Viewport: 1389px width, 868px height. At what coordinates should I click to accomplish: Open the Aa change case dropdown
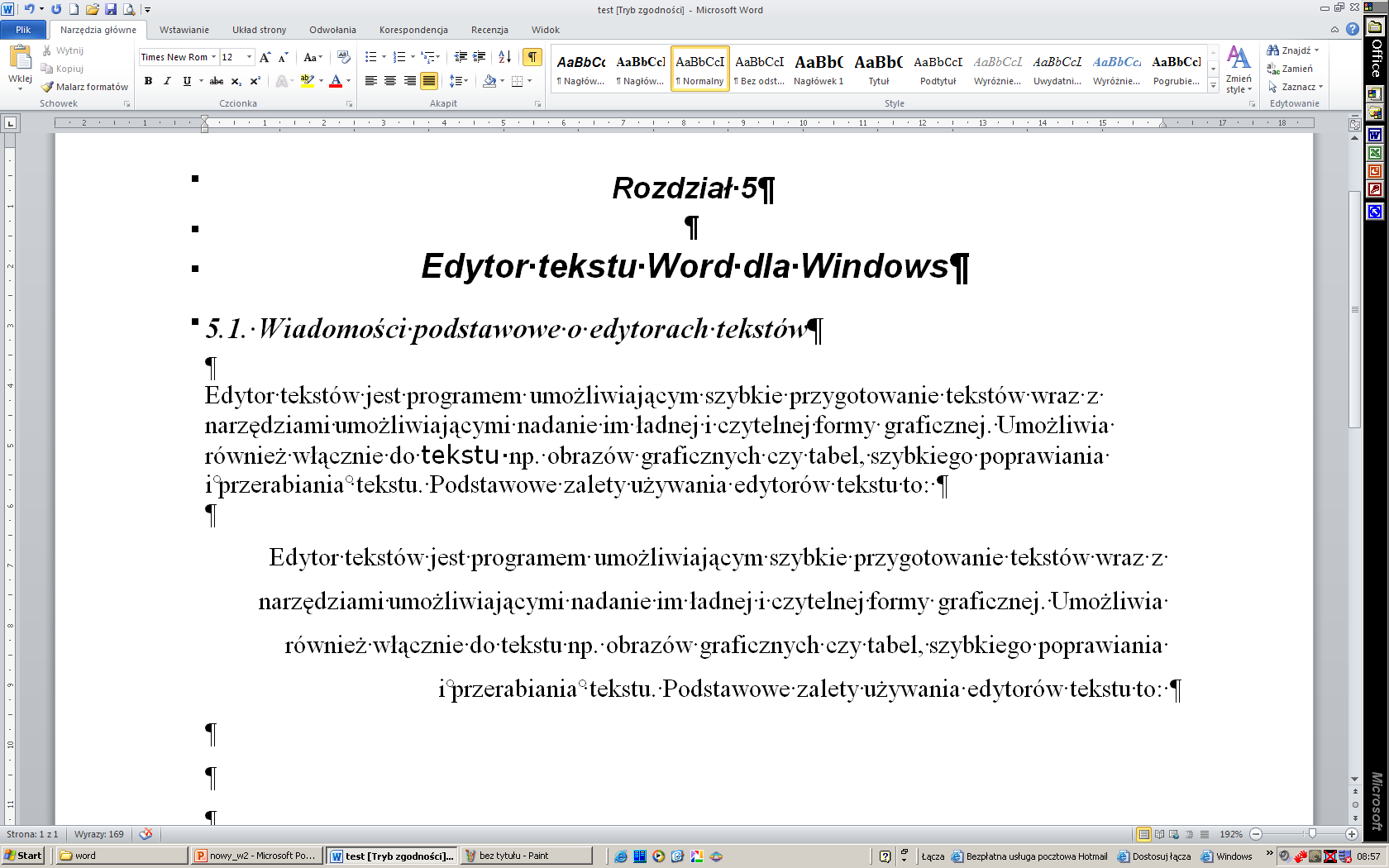click(312, 57)
